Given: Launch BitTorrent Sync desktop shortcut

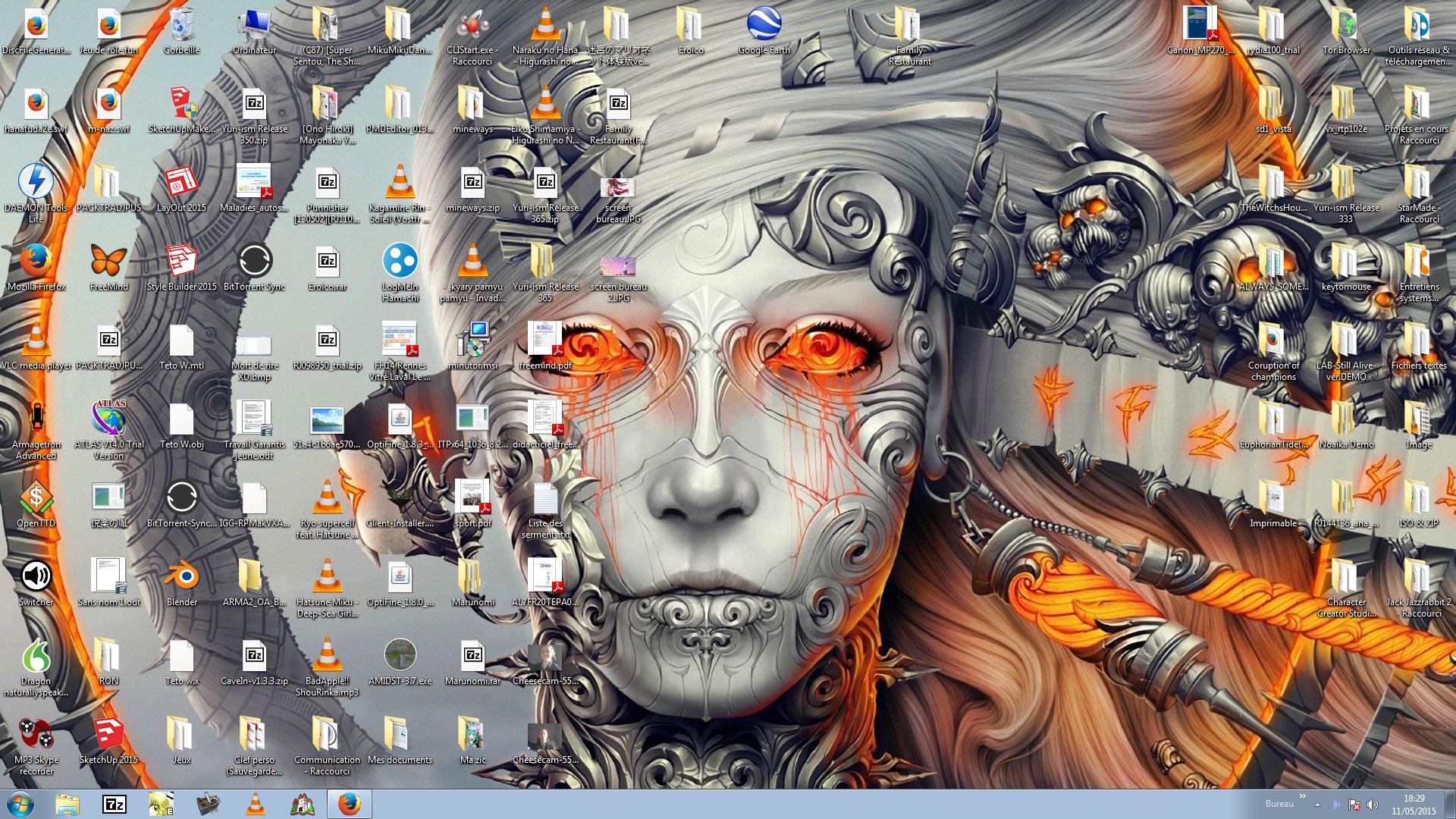Looking at the screenshot, I should pos(254,267).
